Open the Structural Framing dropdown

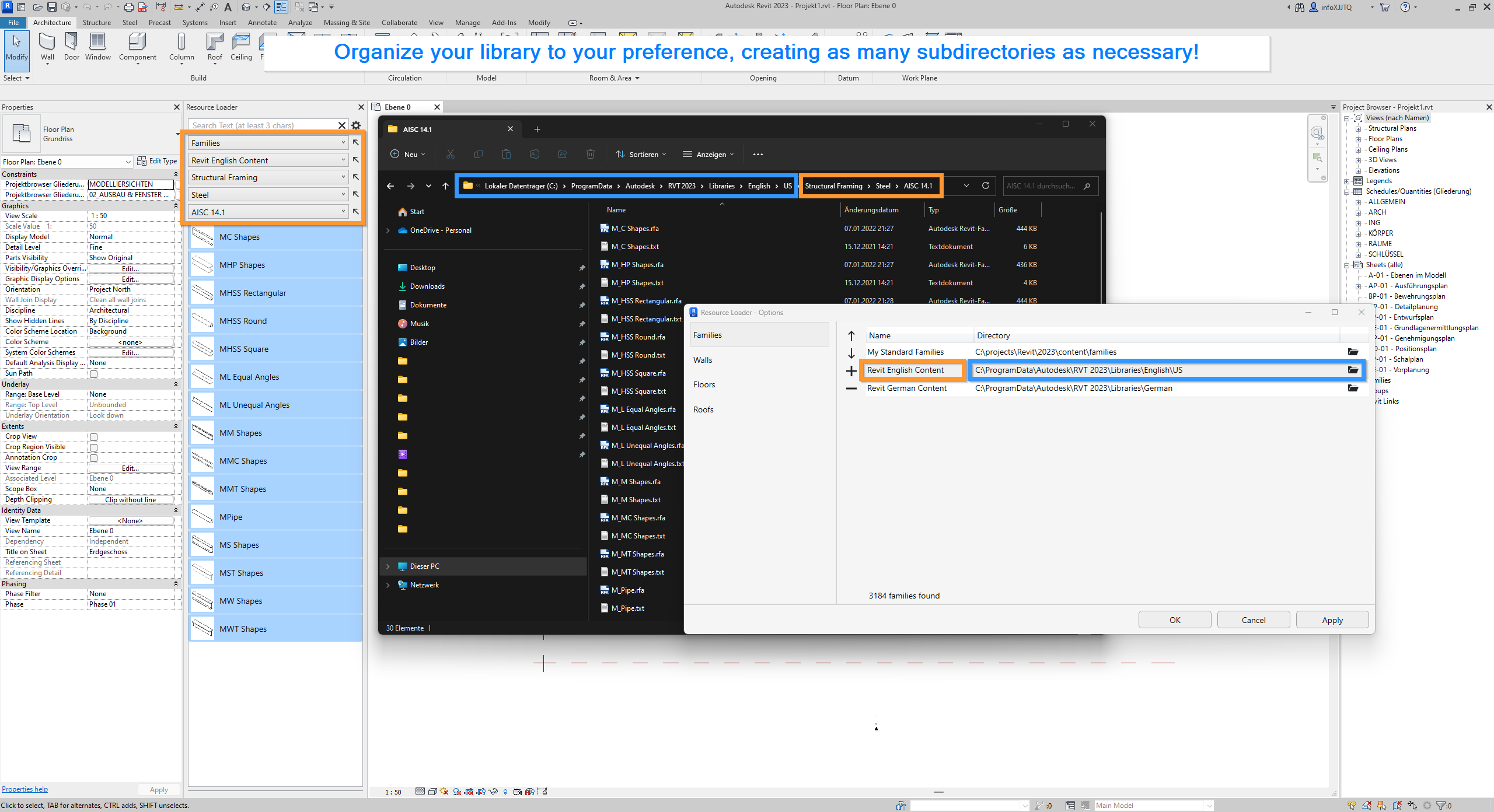268,177
